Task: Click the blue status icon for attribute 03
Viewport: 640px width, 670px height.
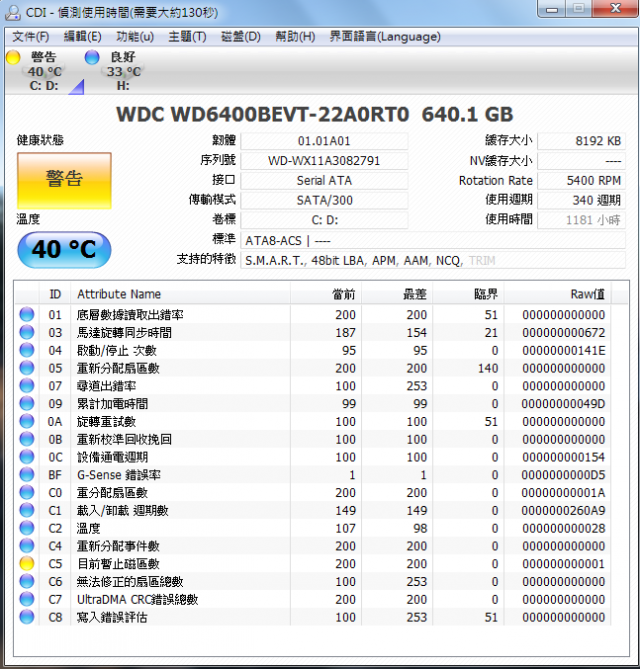Action: [x=27, y=332]
